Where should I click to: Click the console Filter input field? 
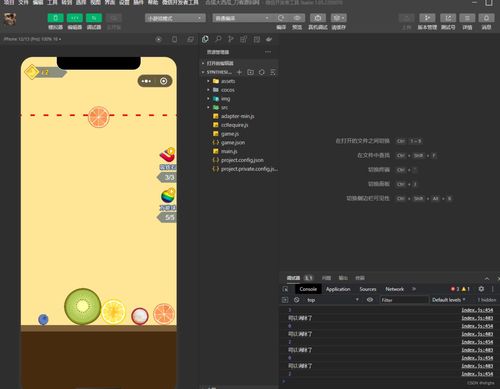(x=404, y=300)
